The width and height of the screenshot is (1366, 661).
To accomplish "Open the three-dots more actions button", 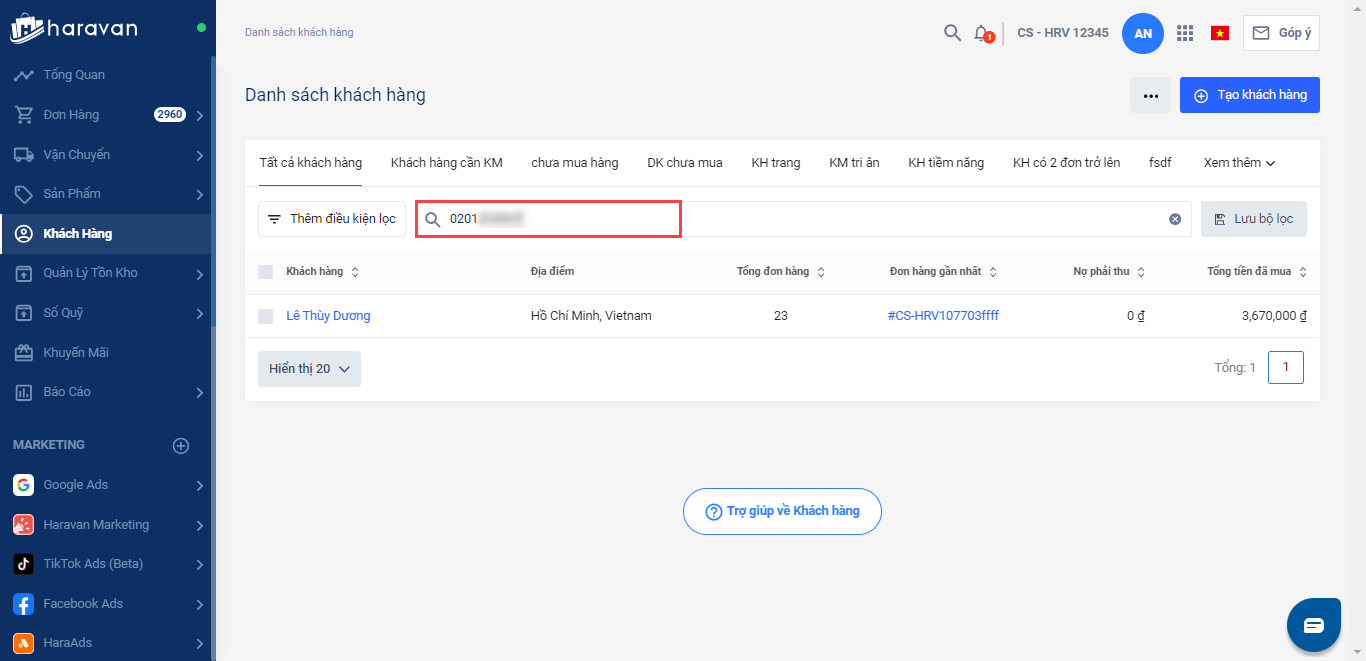I will coord(1151,96).
